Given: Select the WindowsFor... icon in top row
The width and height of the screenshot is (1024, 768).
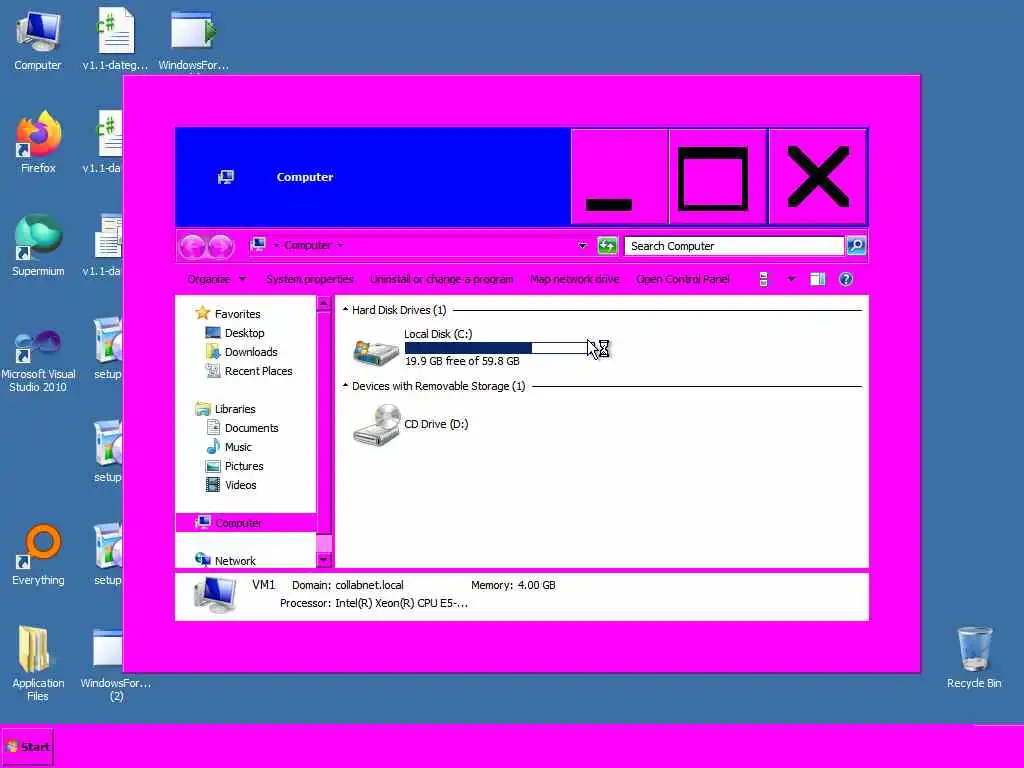Looking at the screenshot, I should click(x=193, y=40).
